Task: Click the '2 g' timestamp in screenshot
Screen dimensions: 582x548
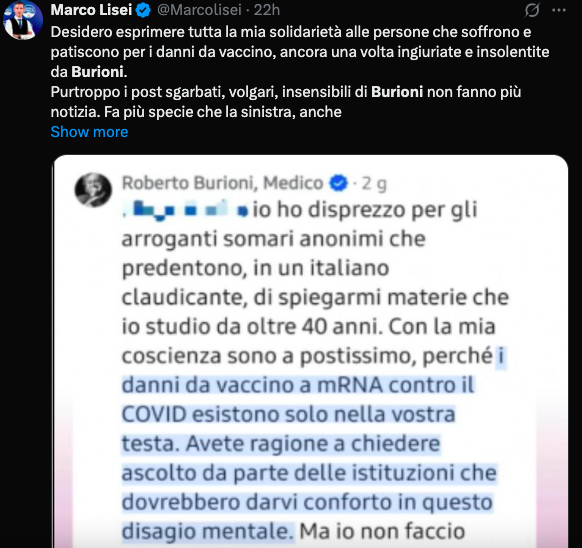Action: (374, 184)
